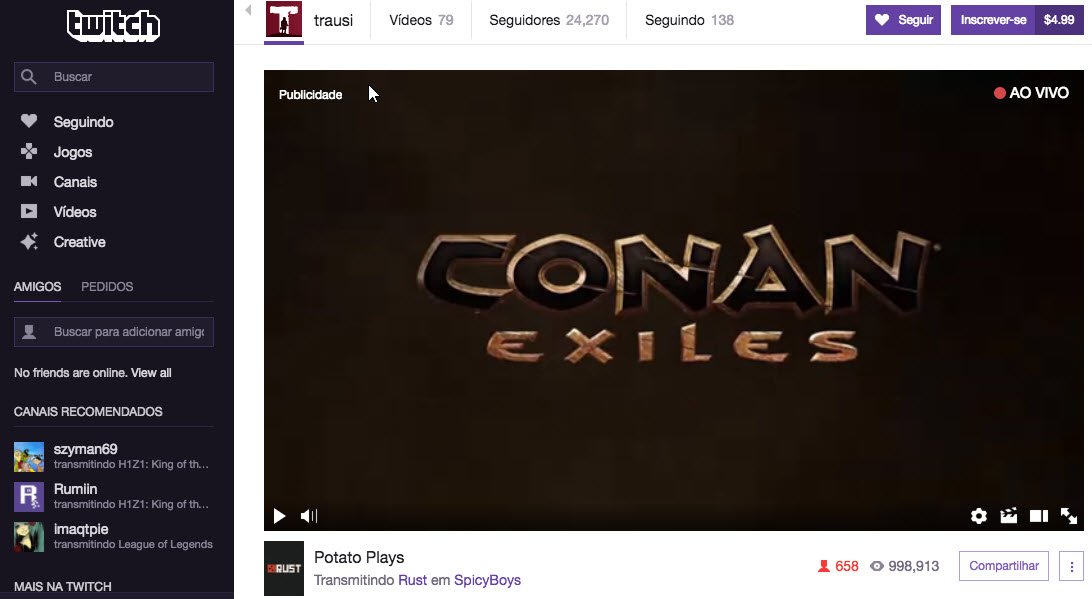The image size is (1092, 599).
Task: Mute the player volume
Action: (309, 516)
